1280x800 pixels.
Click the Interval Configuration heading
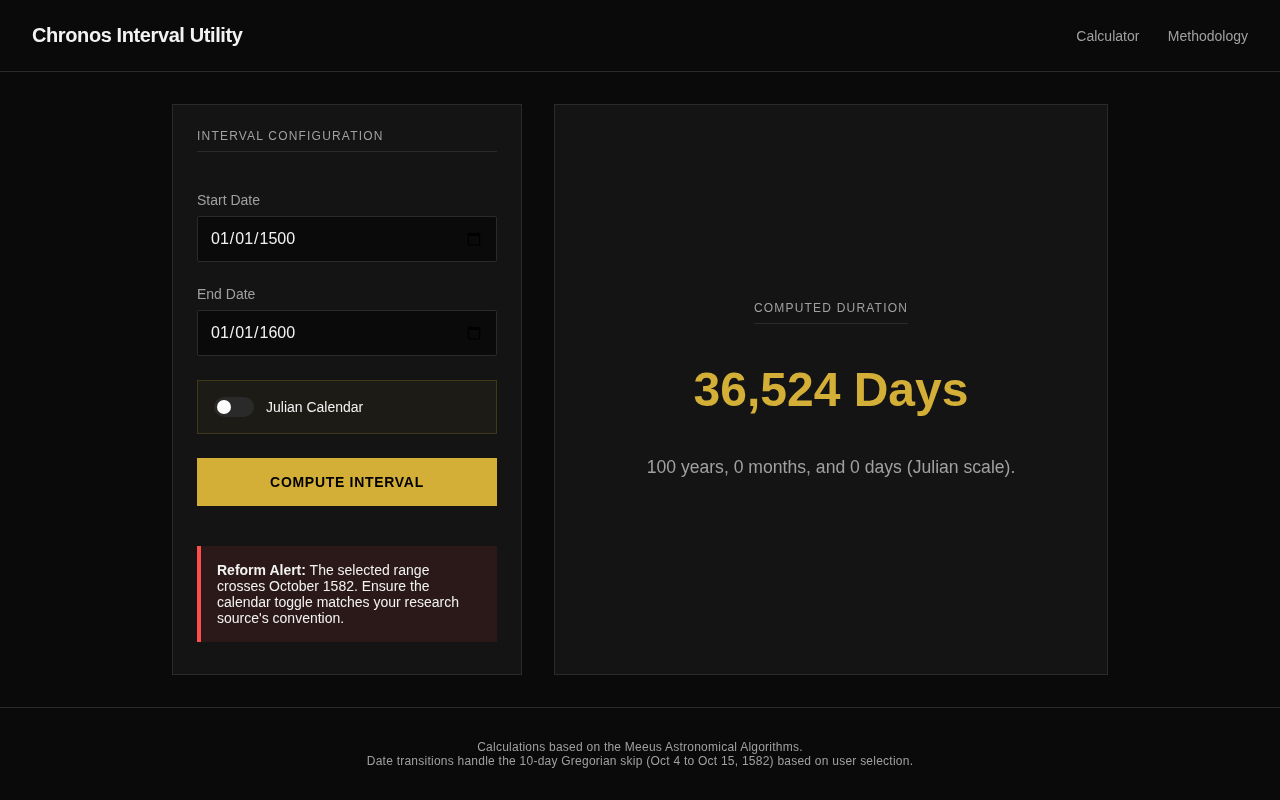coord(290,136)
